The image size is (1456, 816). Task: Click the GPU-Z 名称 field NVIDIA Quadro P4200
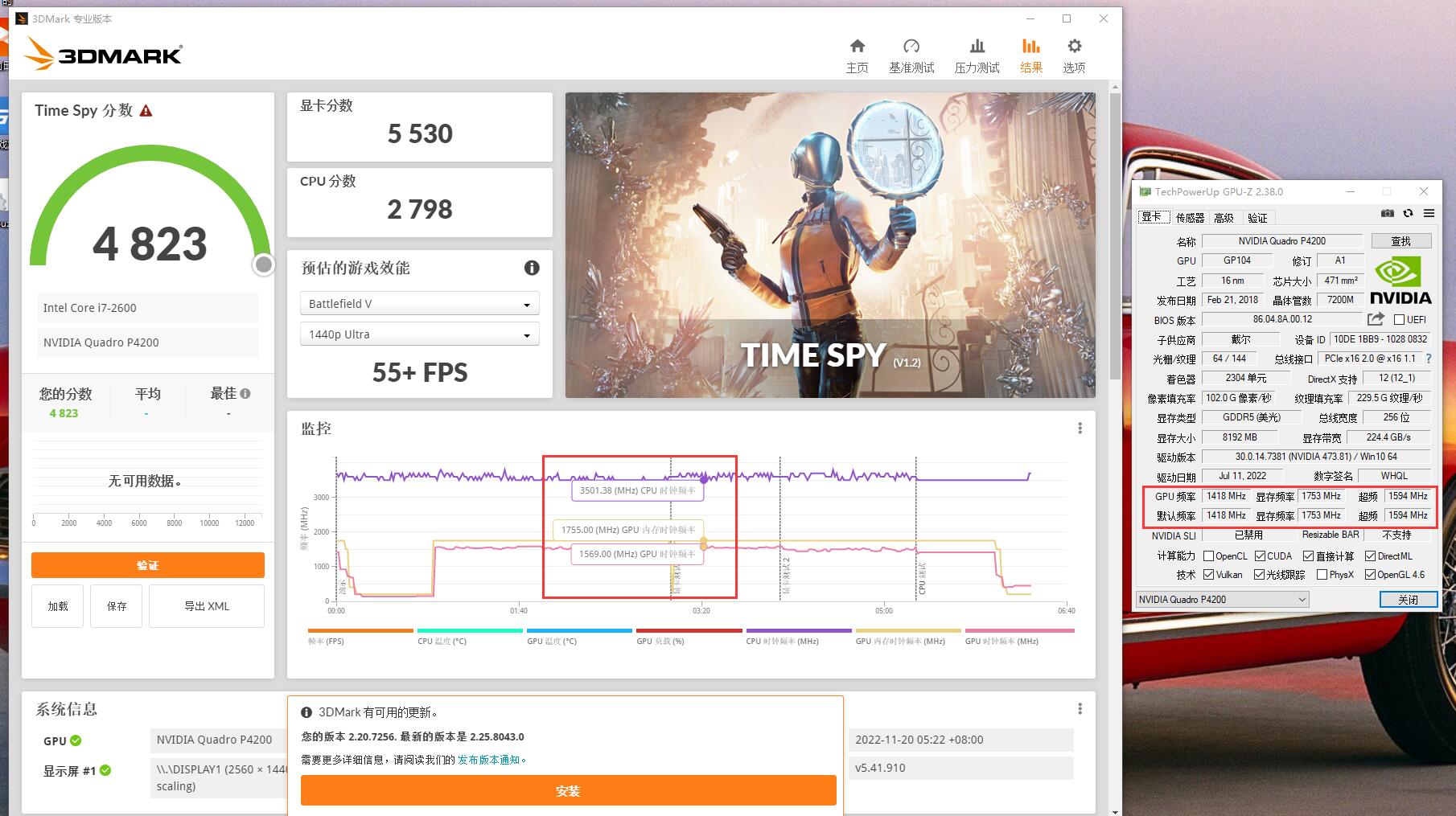click(x=1282, y=241)
